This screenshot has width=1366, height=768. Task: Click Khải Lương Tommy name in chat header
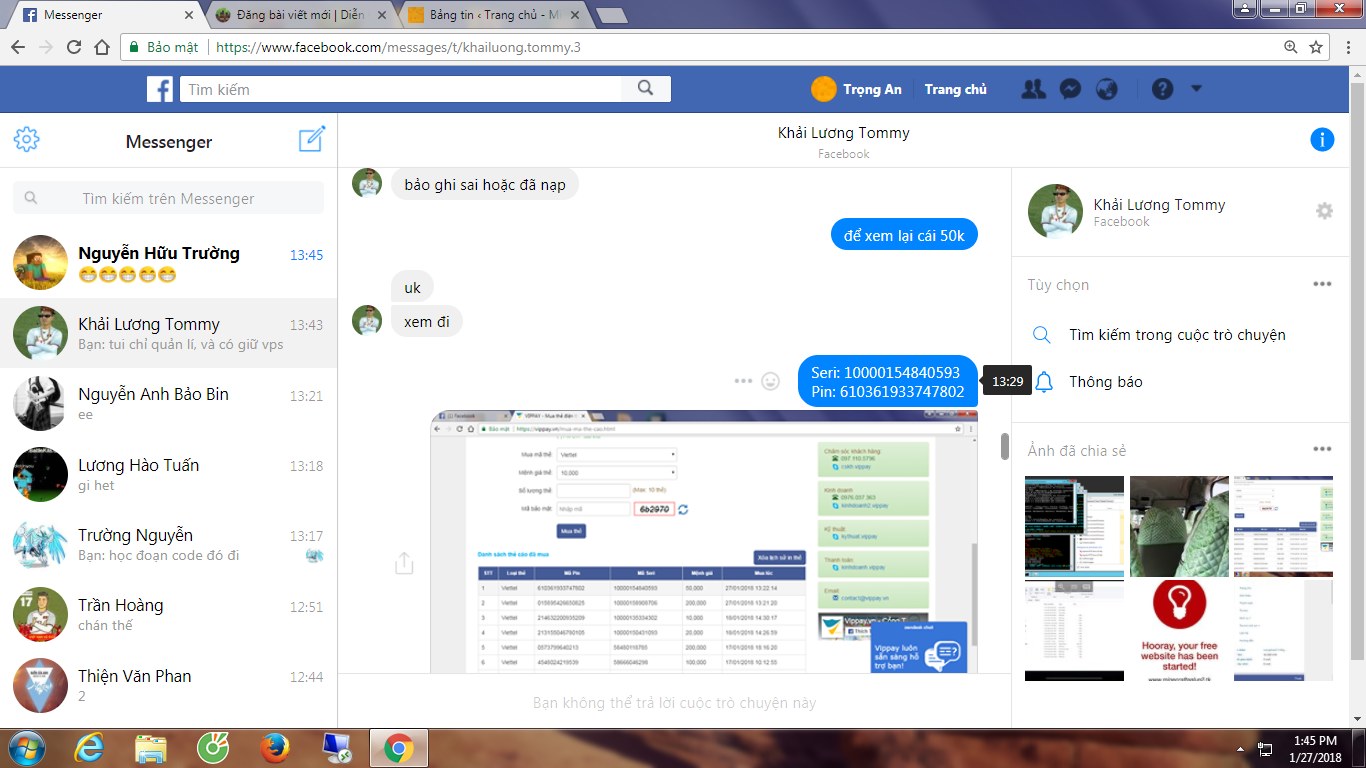coord(844,133)
